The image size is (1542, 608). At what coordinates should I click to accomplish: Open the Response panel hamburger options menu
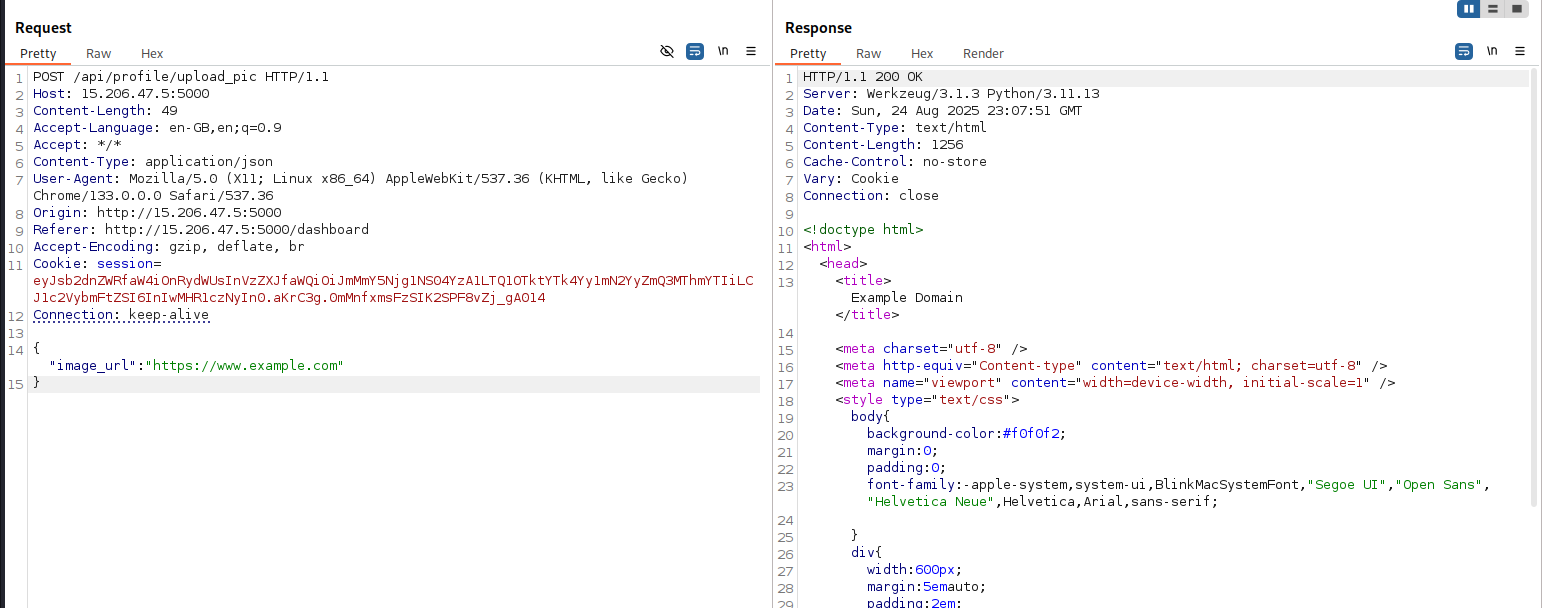click(1520, 51)
